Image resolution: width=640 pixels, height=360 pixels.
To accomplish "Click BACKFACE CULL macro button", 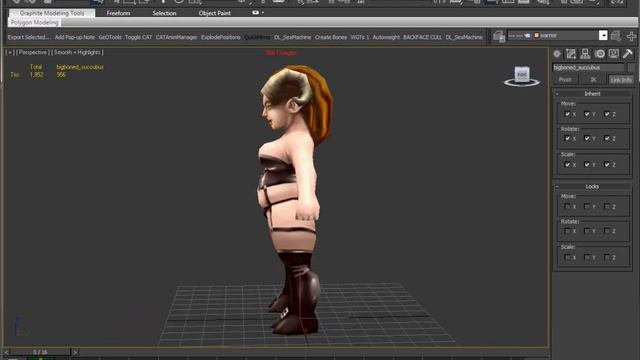I will (422, 37).
